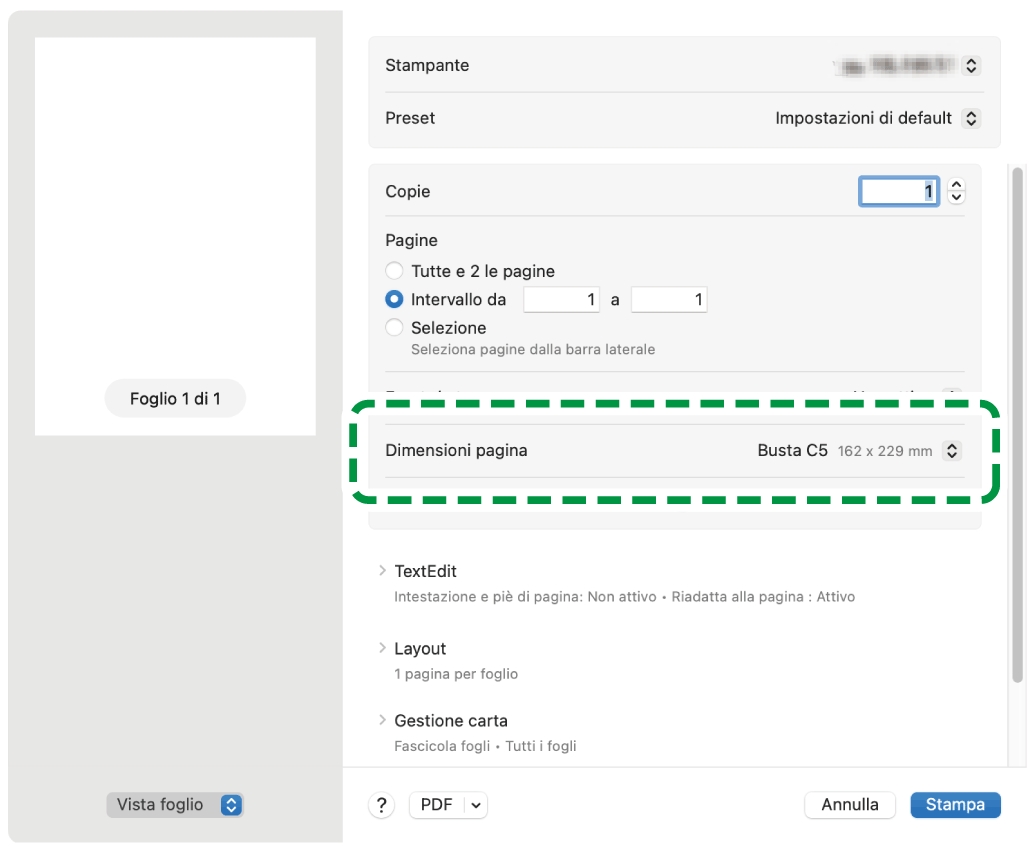Expand the Gestione carta section
1036x850 pixels.
tap(382, 720)
